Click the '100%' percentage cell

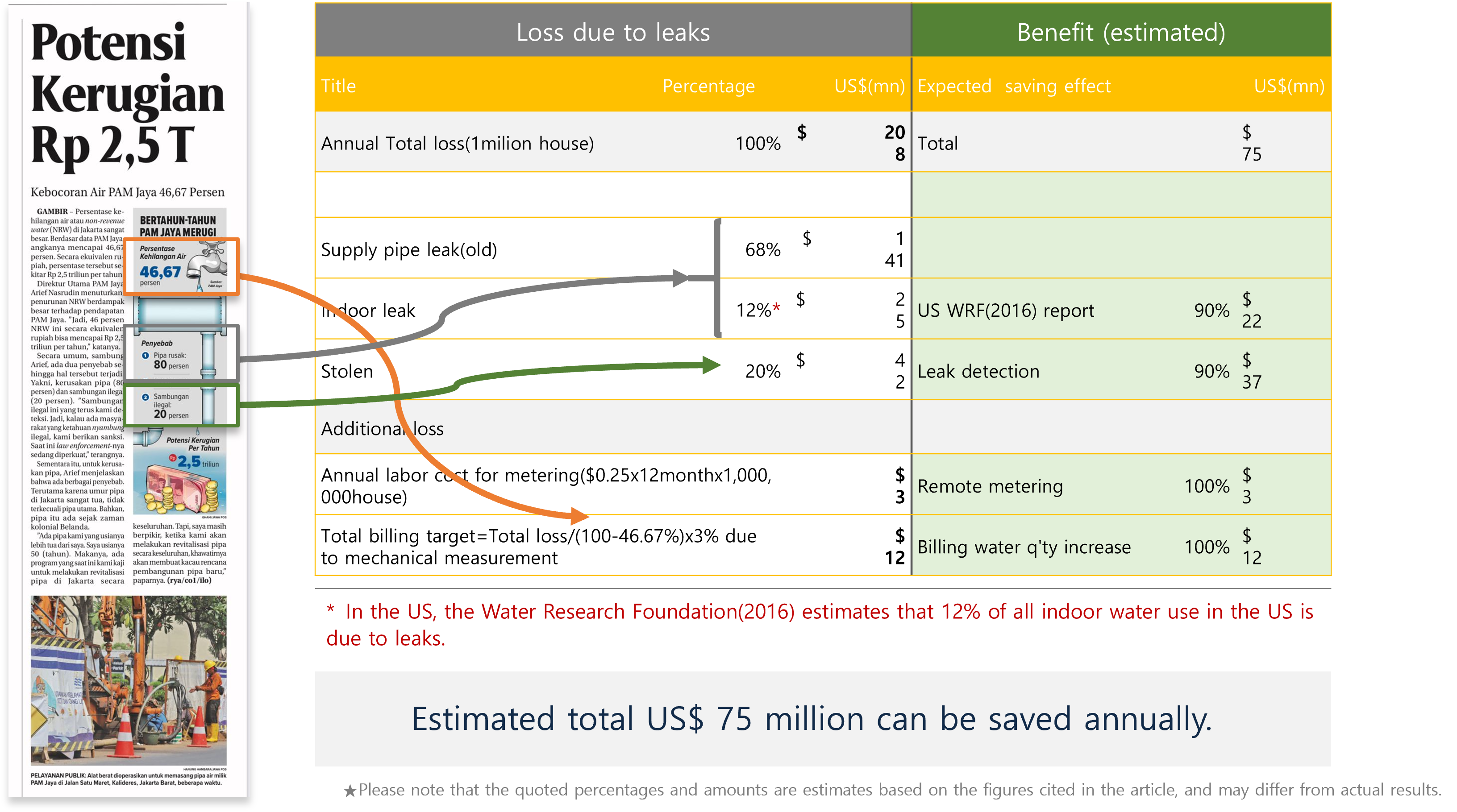click(x=758, y=143)
